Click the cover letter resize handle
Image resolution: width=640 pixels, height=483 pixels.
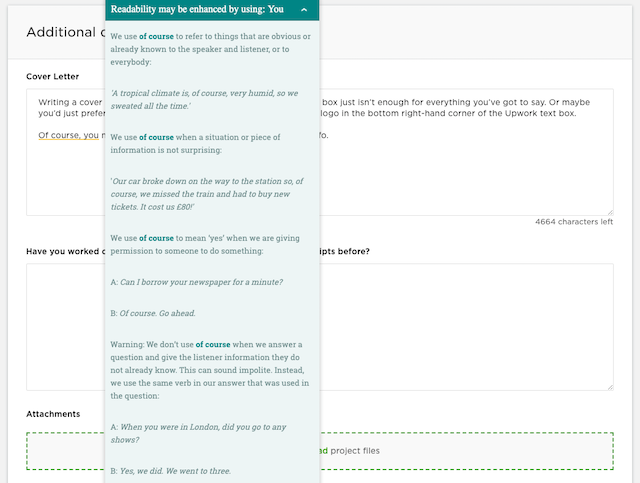(610, 212)
